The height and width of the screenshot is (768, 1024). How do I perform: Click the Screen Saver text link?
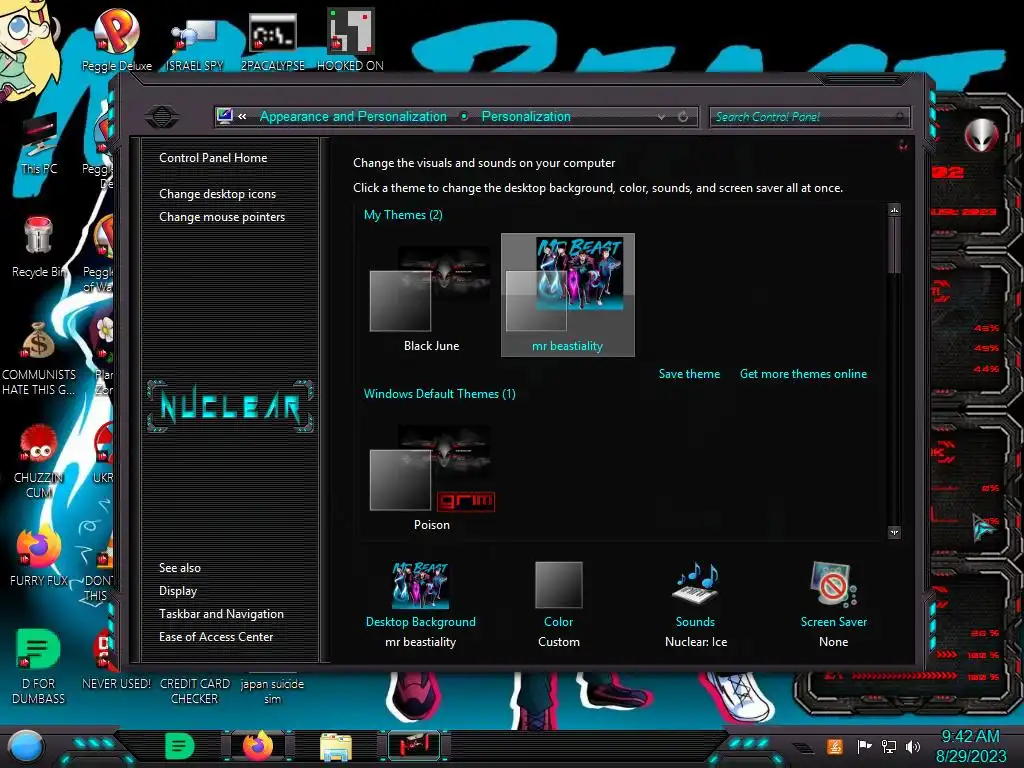833,622
